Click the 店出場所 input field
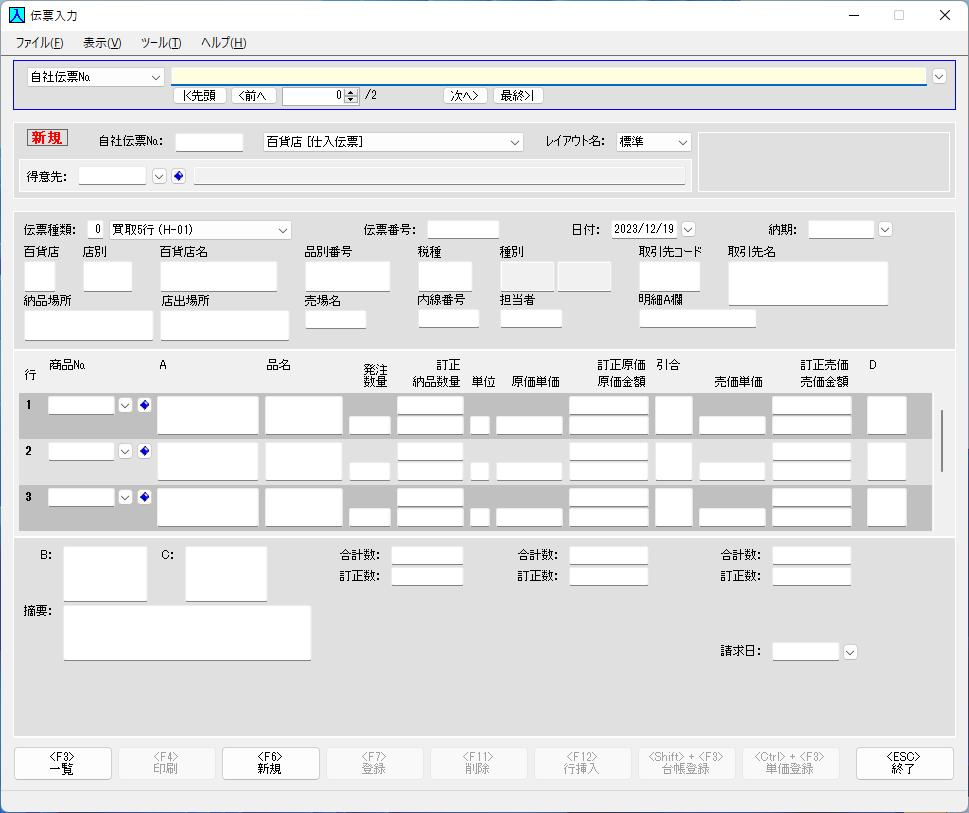Screen dimensions: 969x813 [225, 326]
